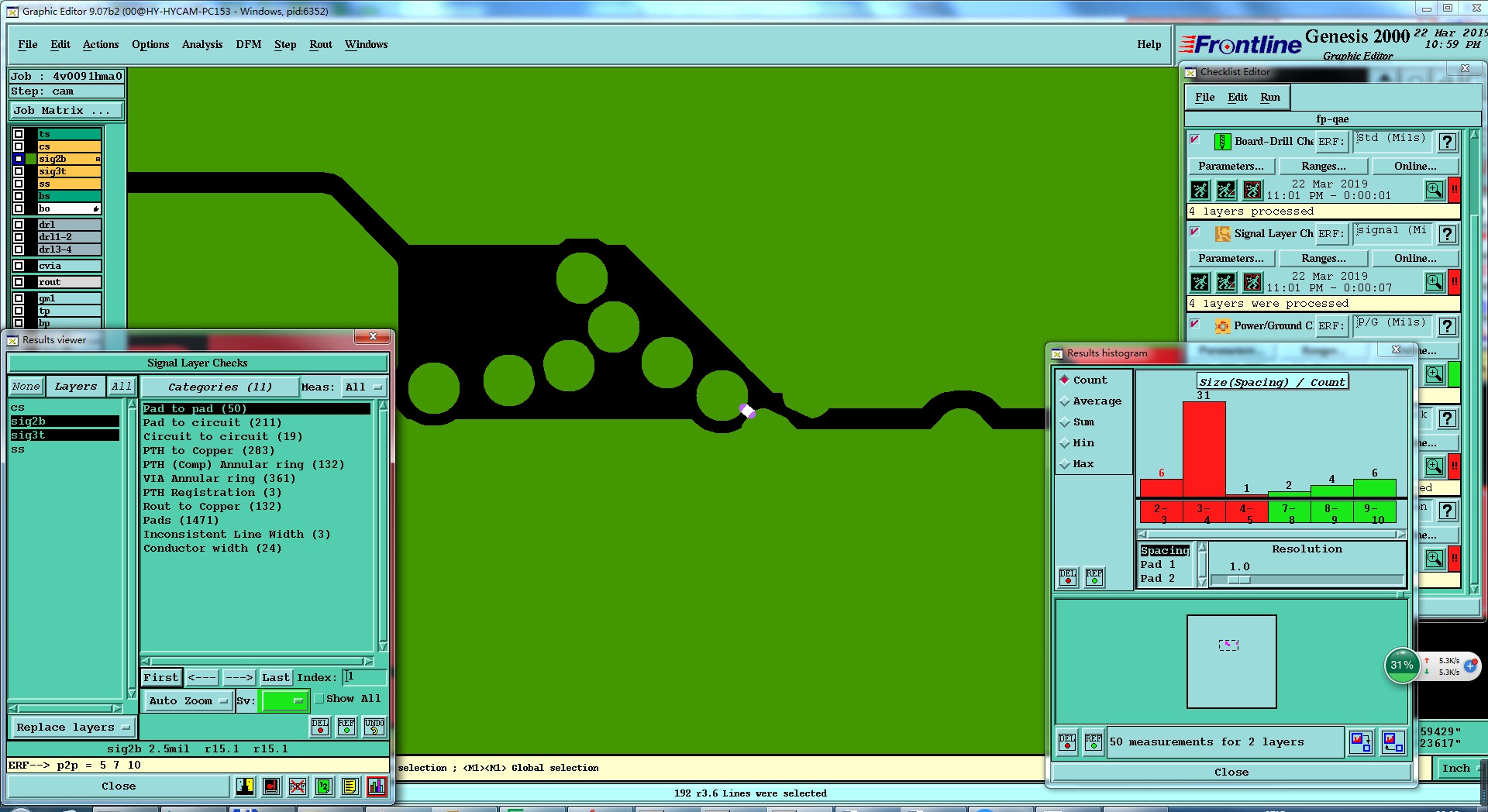Toggle Signal Layer Check checkbox

1194,232
